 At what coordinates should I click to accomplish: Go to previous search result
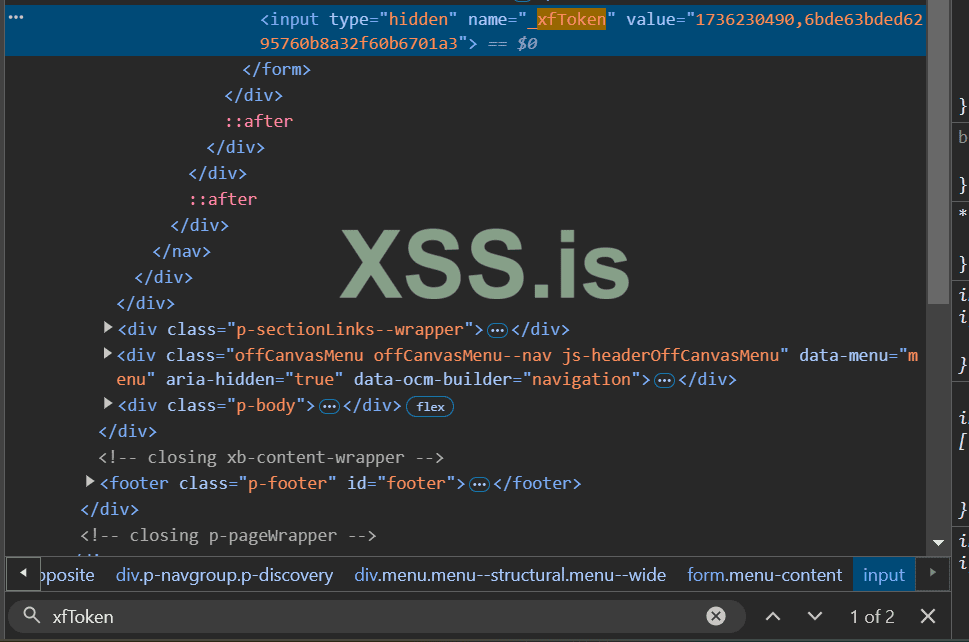pyautogui.click(x=772, y=616)
